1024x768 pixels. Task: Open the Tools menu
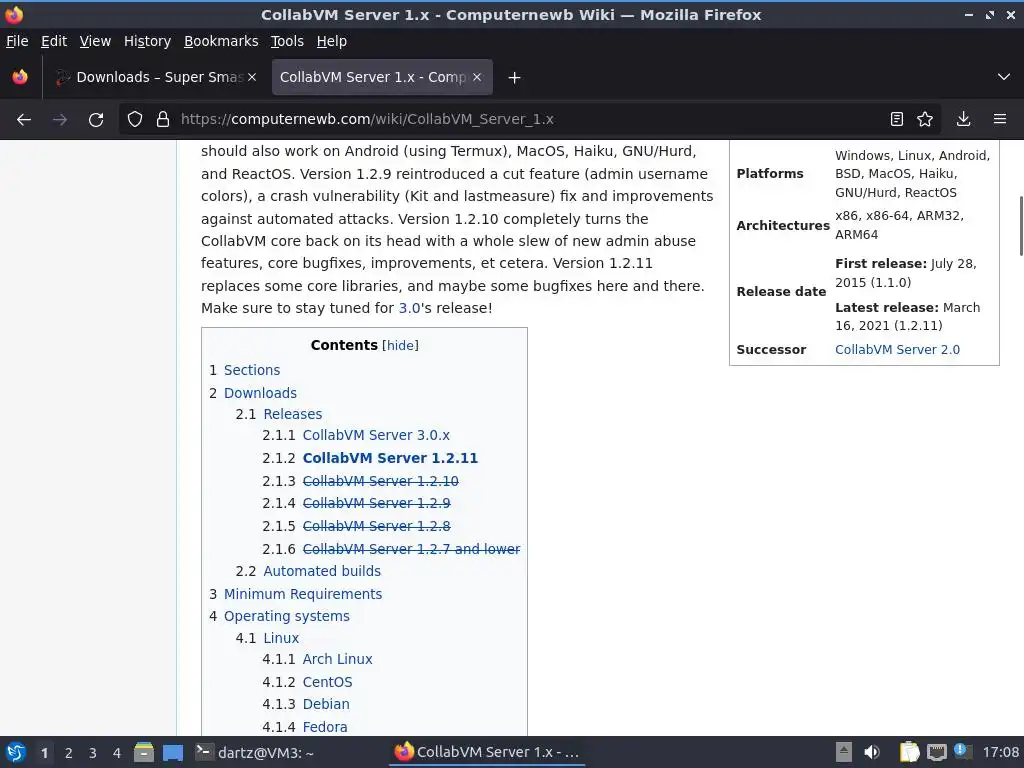(287, 41)
